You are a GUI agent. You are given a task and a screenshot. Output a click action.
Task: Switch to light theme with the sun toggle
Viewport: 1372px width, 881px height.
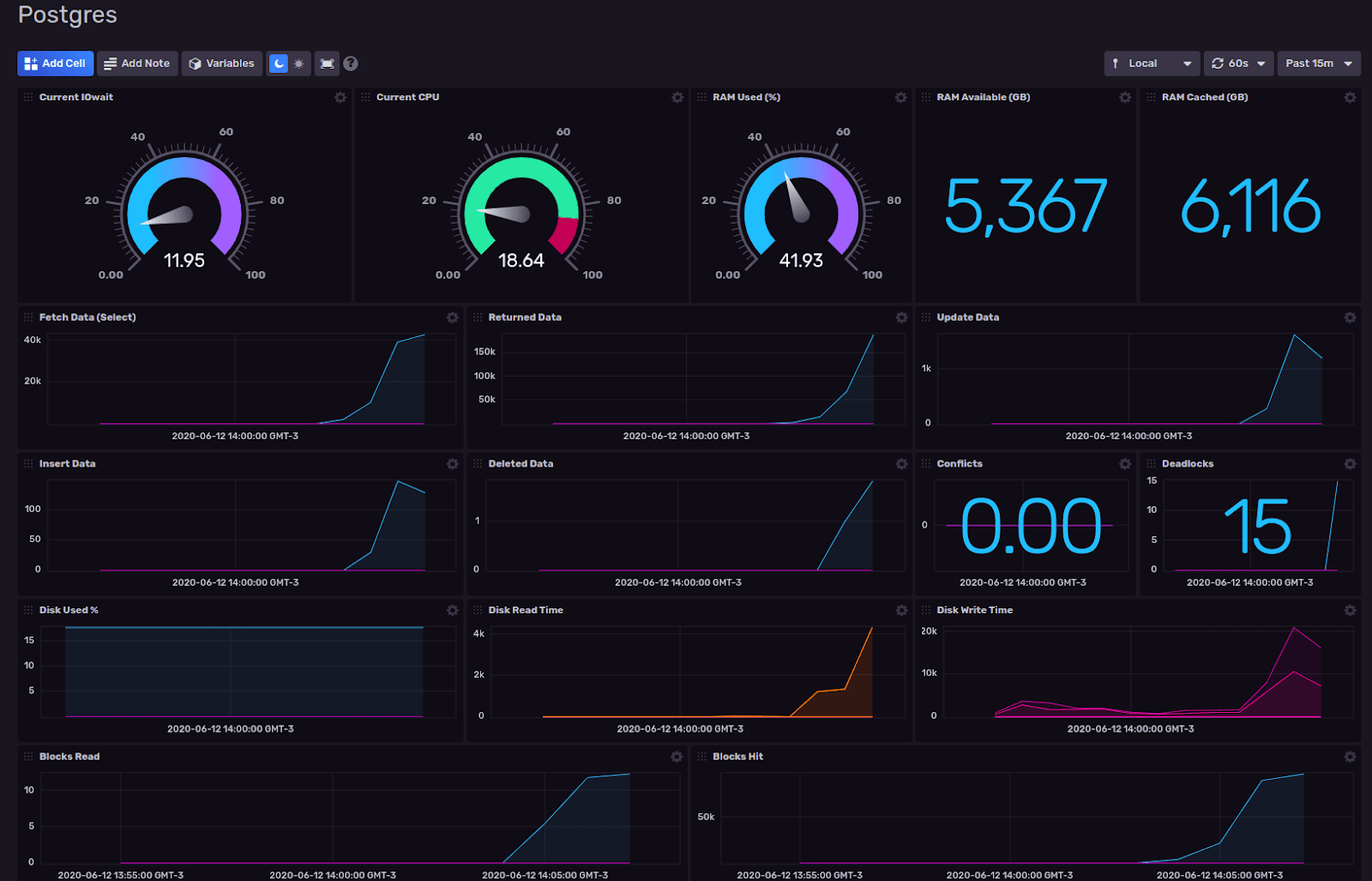[x=298, y=63]
